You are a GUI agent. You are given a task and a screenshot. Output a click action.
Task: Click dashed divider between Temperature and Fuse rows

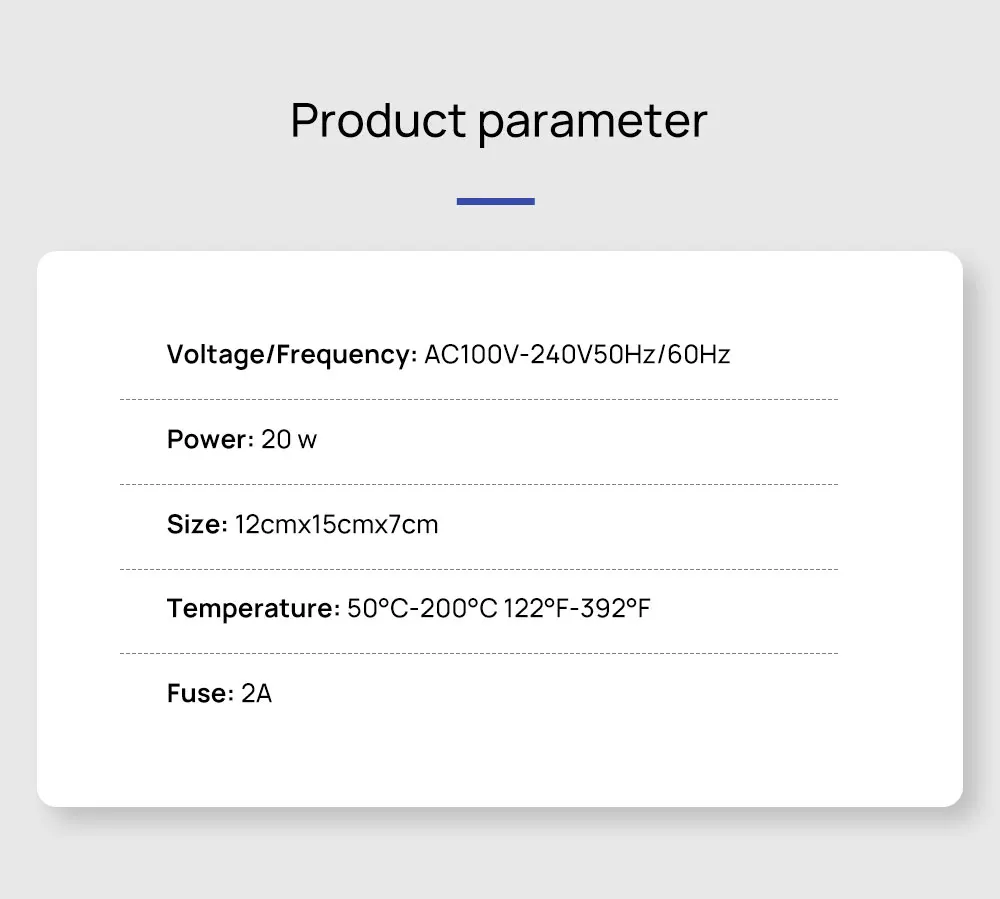pyautogui.click(x=478, y=653)
